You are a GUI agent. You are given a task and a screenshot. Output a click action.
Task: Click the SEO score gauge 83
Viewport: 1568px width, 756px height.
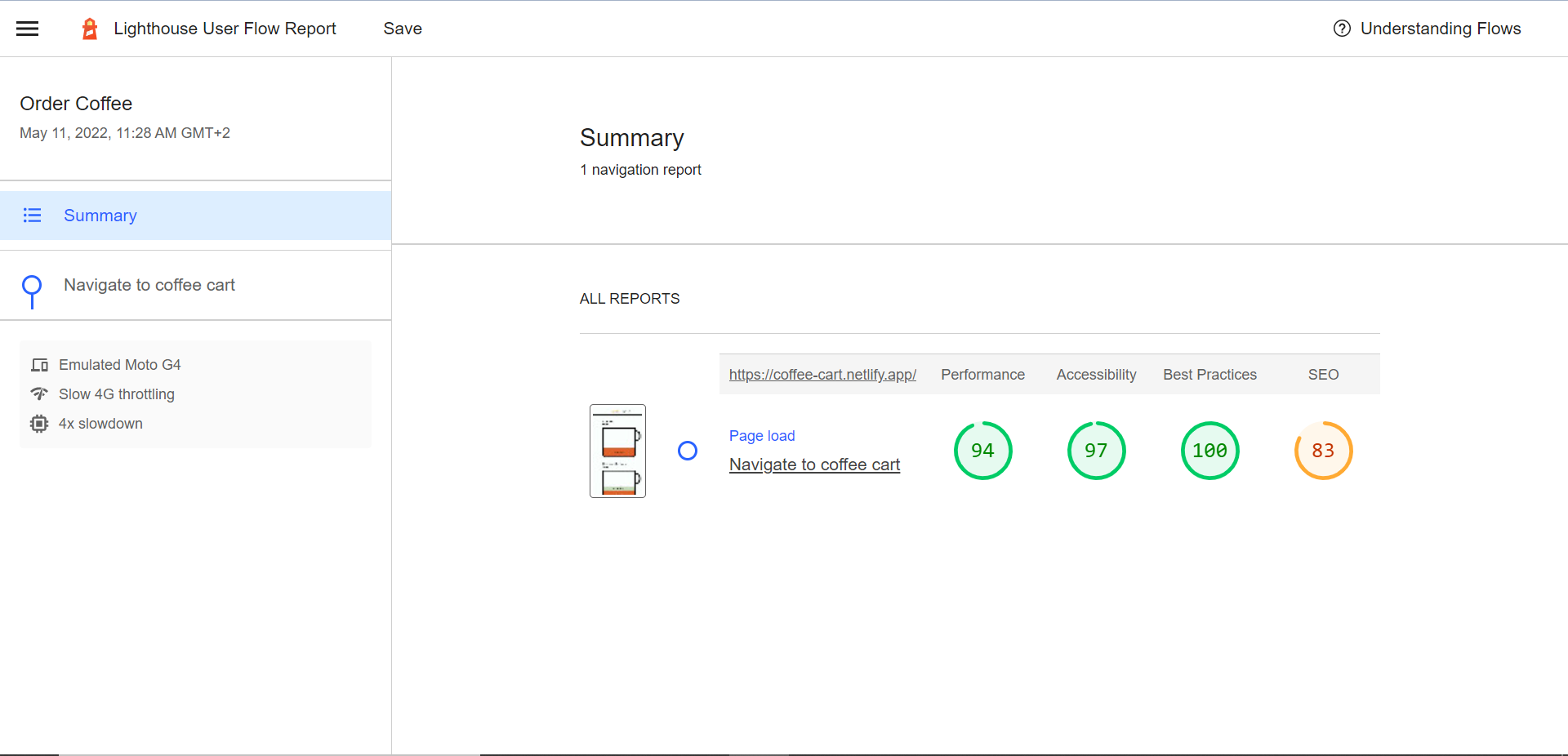(x=1324, y=451)
